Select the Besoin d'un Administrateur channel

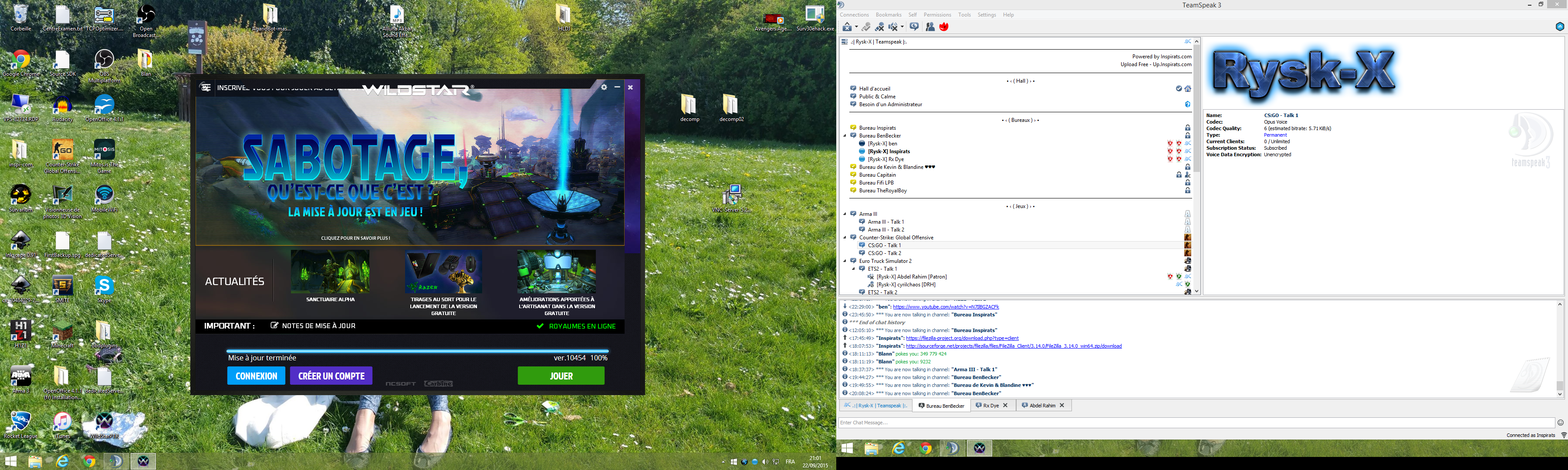coord(891,104)
